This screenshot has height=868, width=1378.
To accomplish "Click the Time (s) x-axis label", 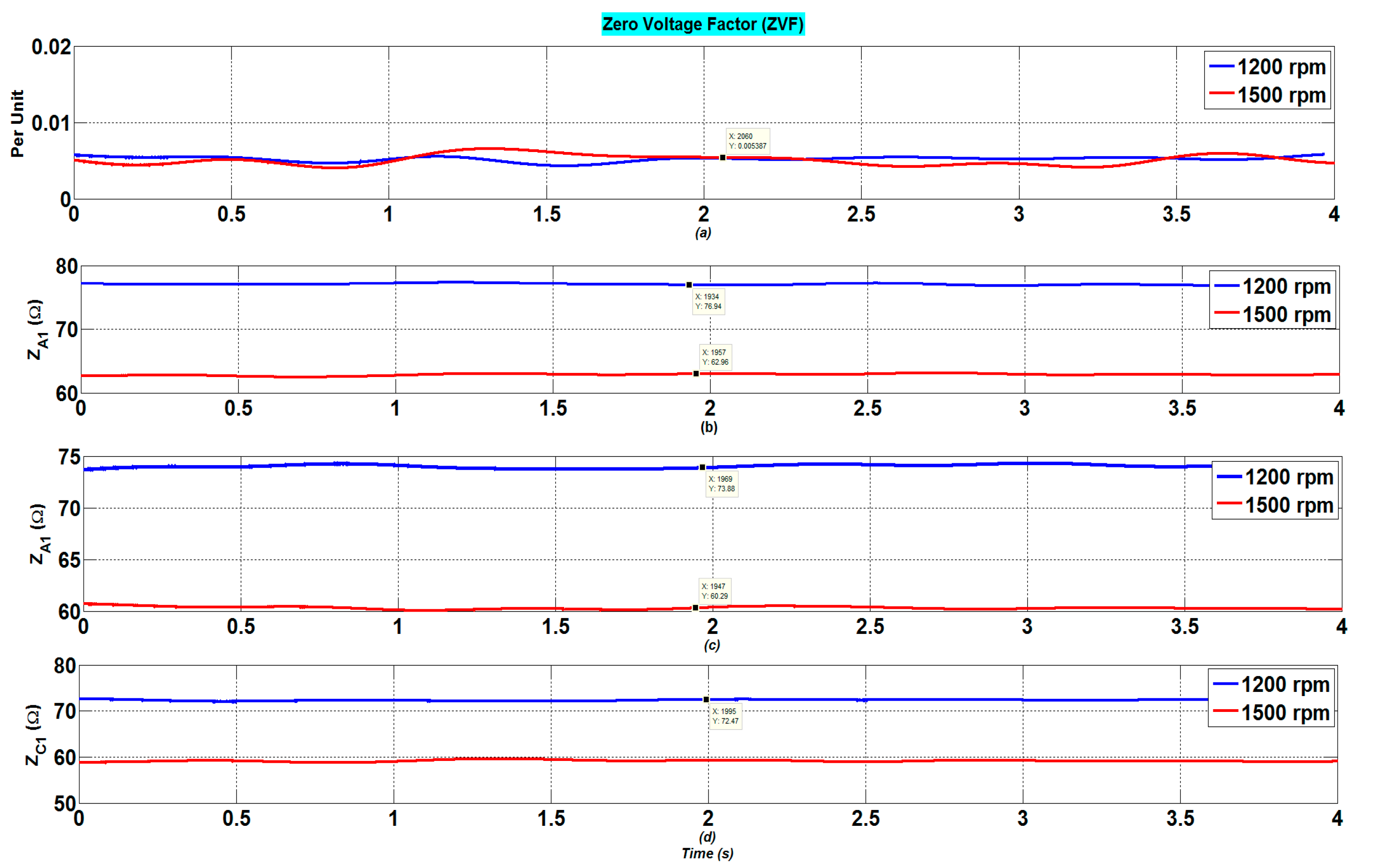I will coord(707,853).
